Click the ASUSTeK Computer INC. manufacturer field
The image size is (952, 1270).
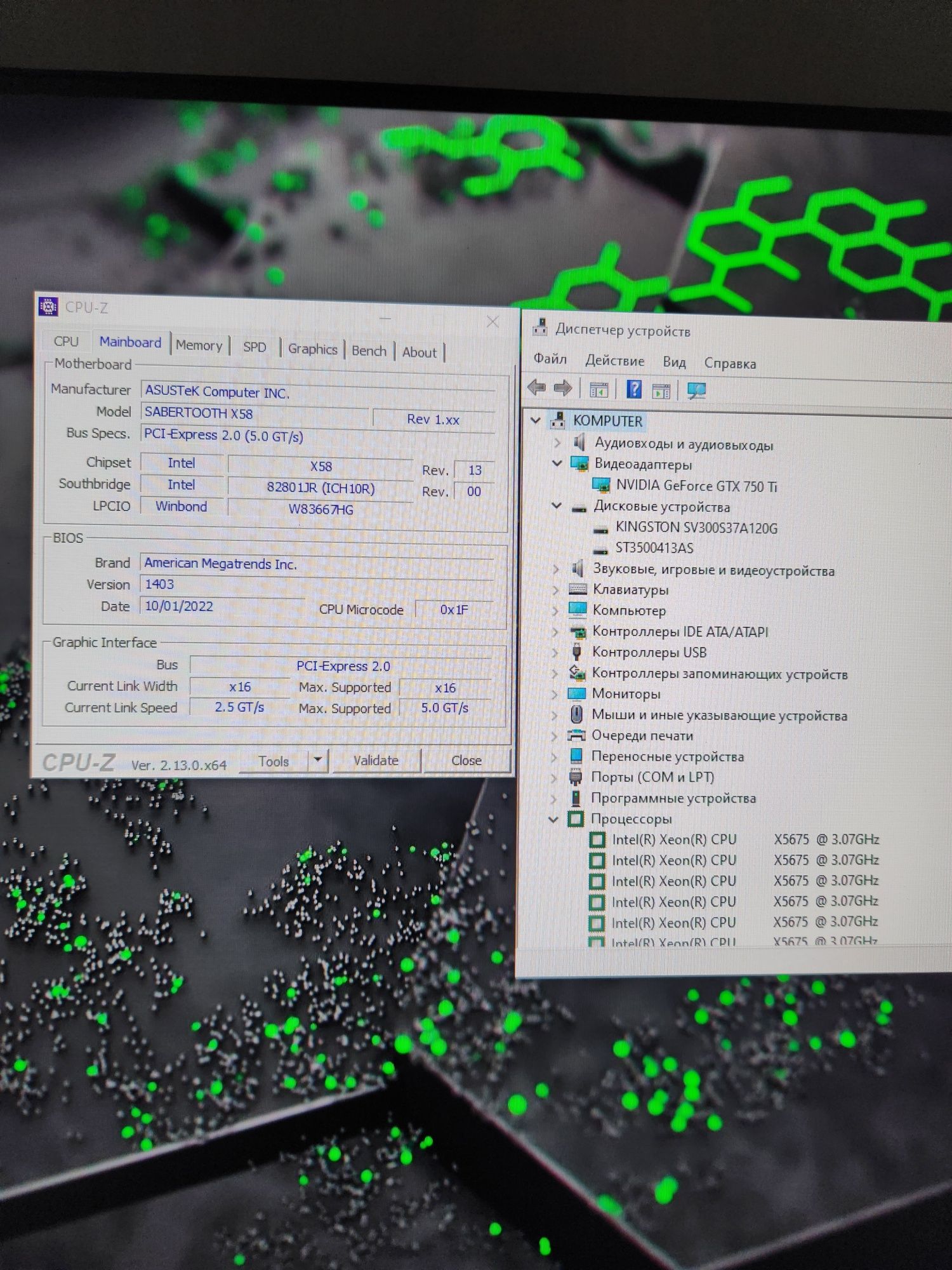point(317,392)
